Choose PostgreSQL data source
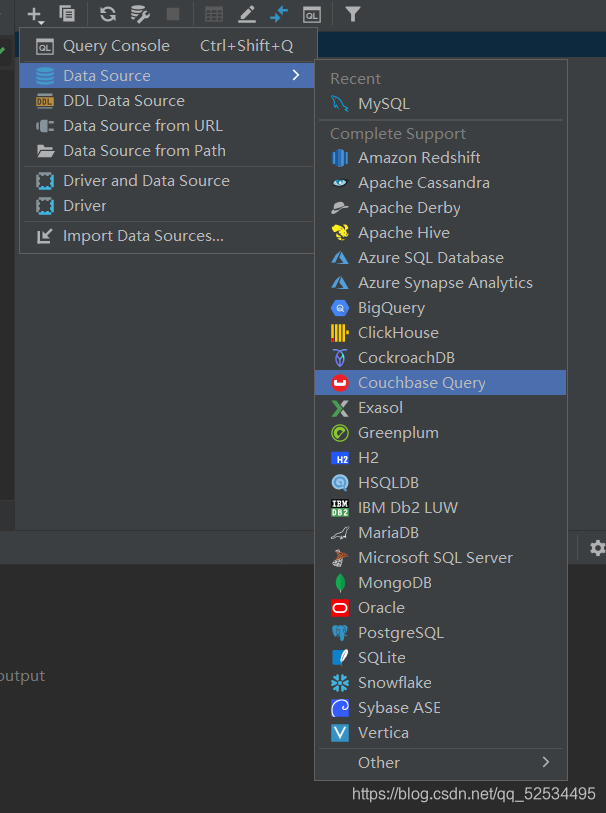The width and height of the screenshot is (606, 813). coord(441,633)
